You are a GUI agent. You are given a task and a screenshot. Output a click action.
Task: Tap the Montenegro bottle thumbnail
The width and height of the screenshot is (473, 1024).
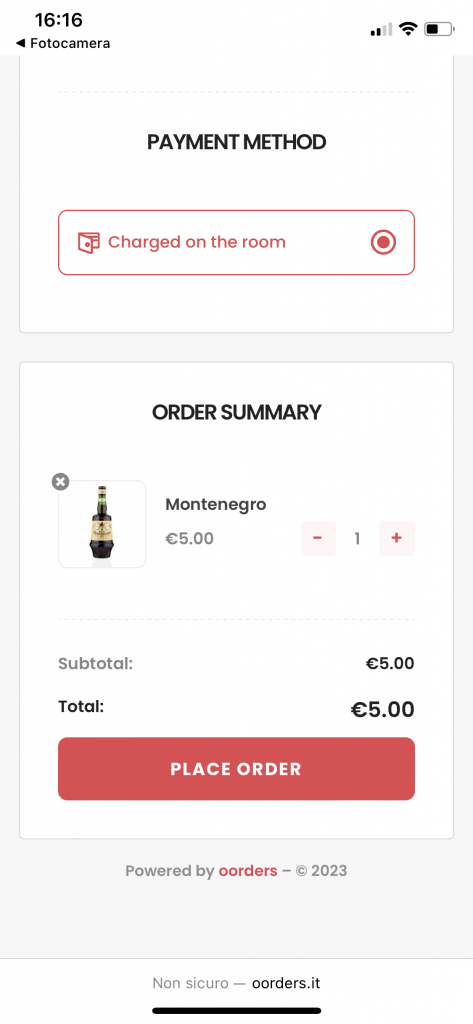[102, 524]
